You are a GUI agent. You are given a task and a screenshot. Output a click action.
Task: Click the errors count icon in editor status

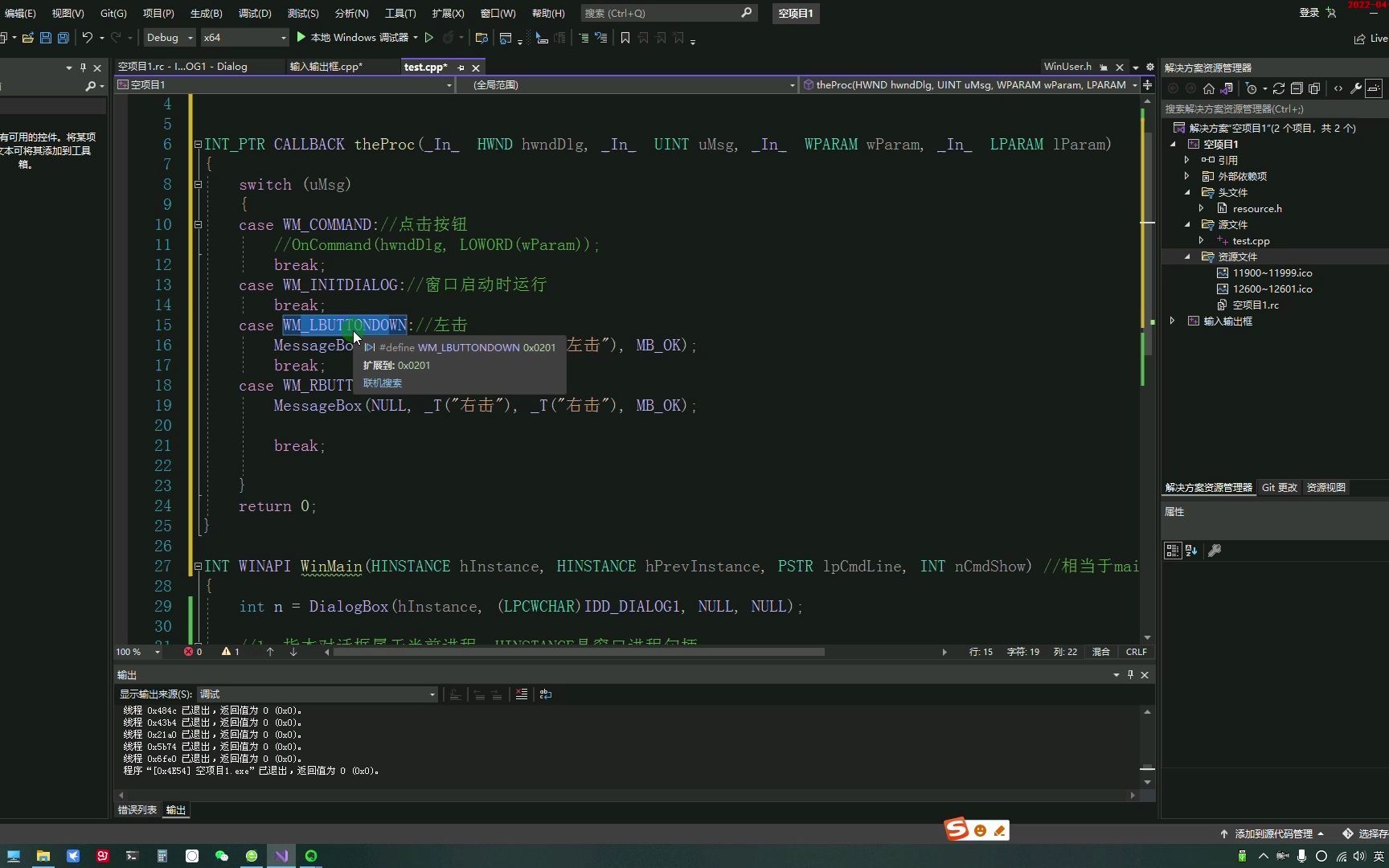189,652
